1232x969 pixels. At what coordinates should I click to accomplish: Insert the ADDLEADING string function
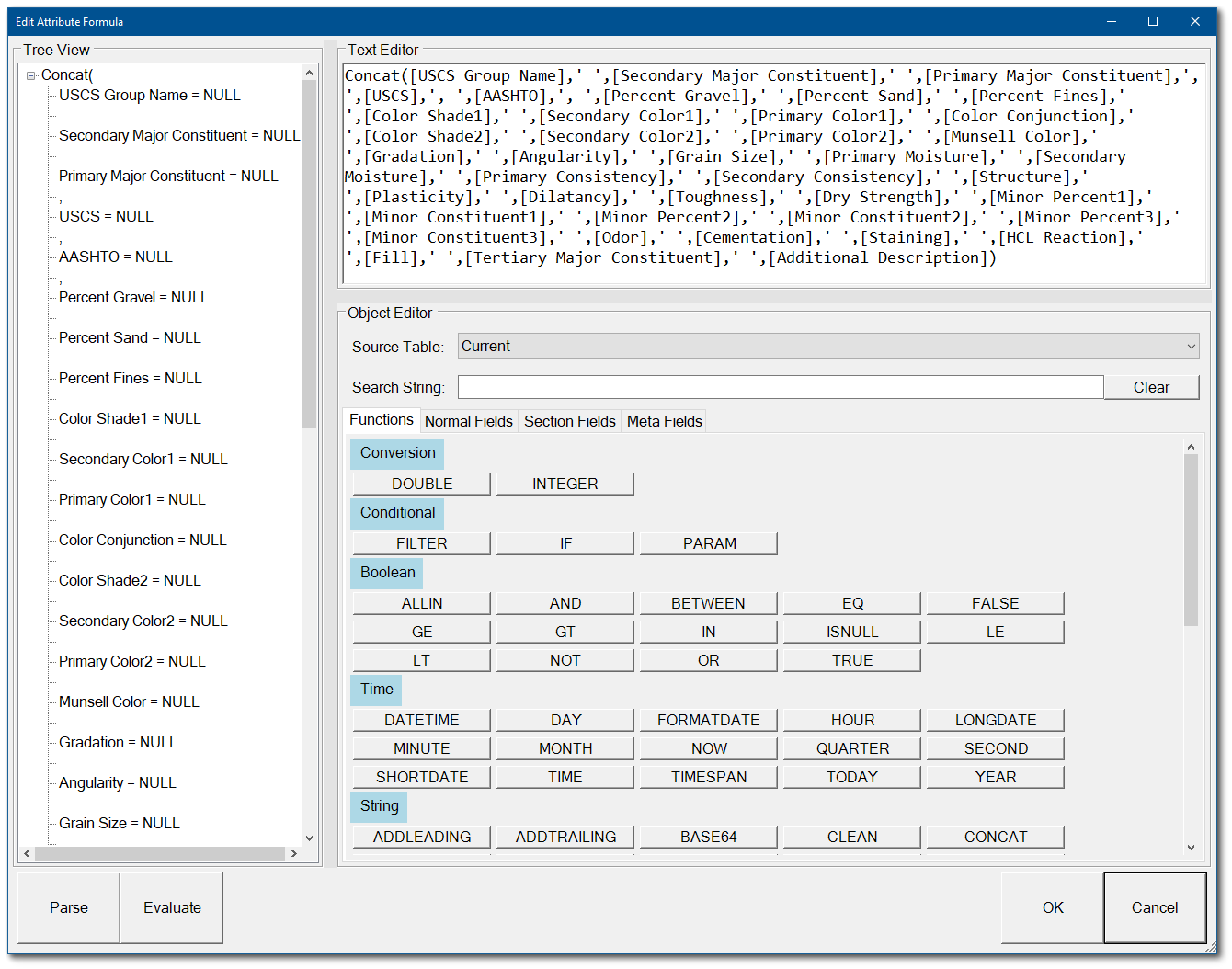(422, 837)
